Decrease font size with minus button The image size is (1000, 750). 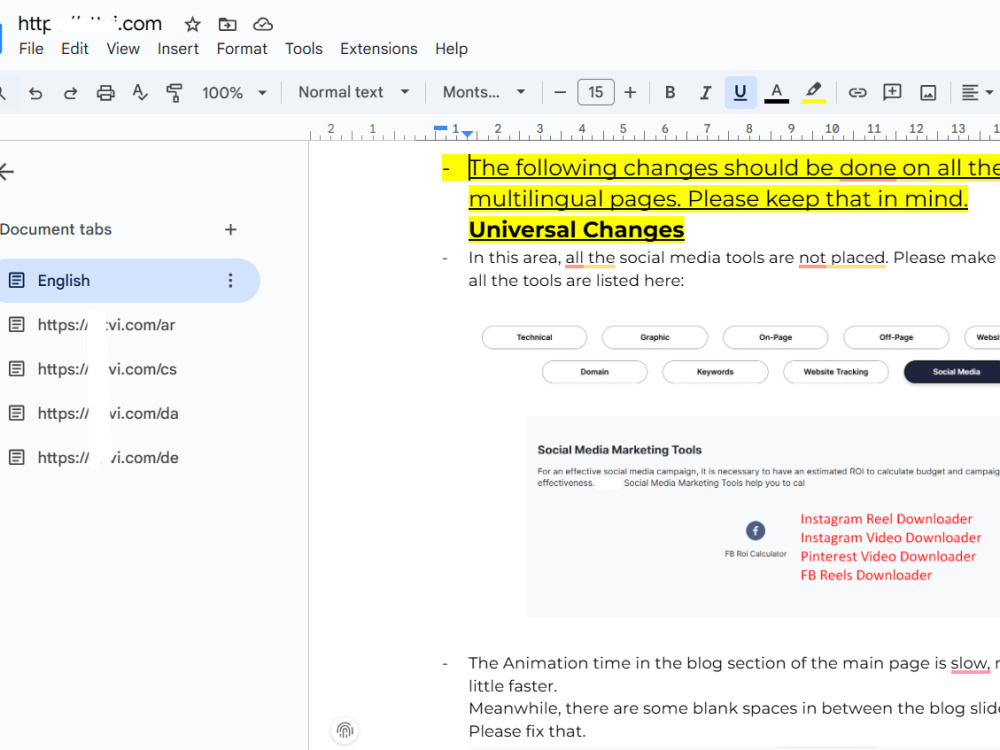pyautogui.click(x=560, y=92)
